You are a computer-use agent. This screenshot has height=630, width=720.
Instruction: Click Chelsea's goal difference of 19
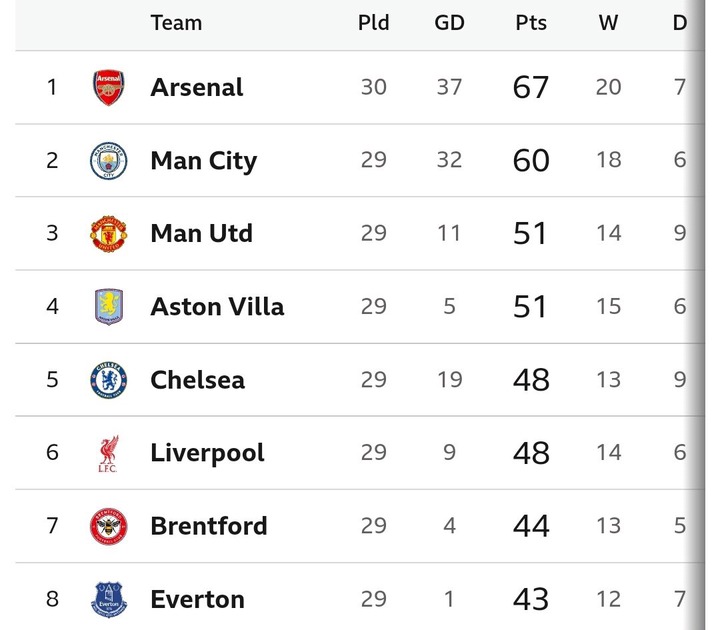(x=449, y=380)
